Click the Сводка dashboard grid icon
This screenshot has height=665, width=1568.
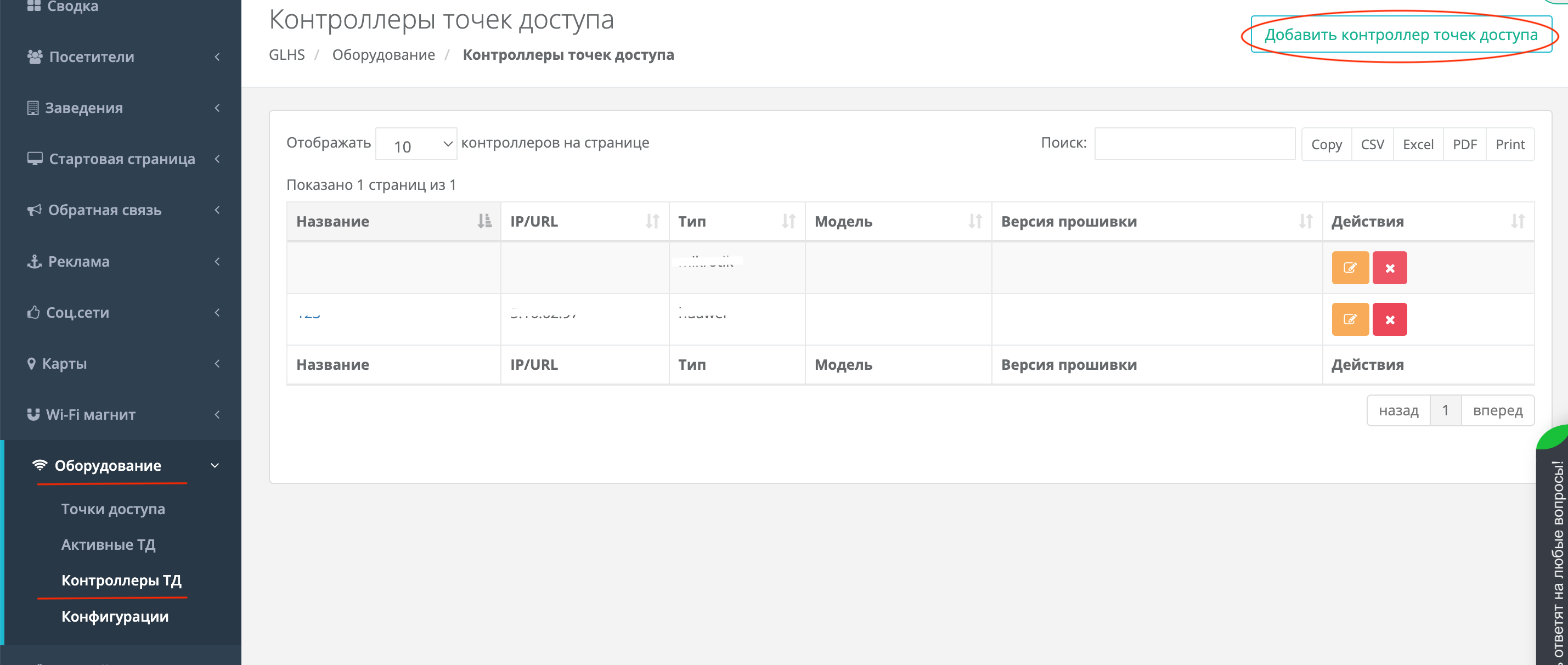pyautogui.click(x=34, y=5)
